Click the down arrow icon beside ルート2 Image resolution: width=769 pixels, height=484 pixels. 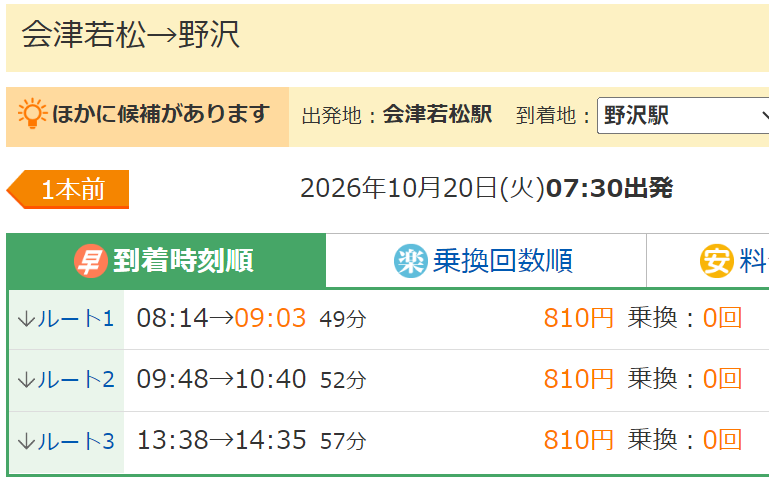(x=26, y=380)
